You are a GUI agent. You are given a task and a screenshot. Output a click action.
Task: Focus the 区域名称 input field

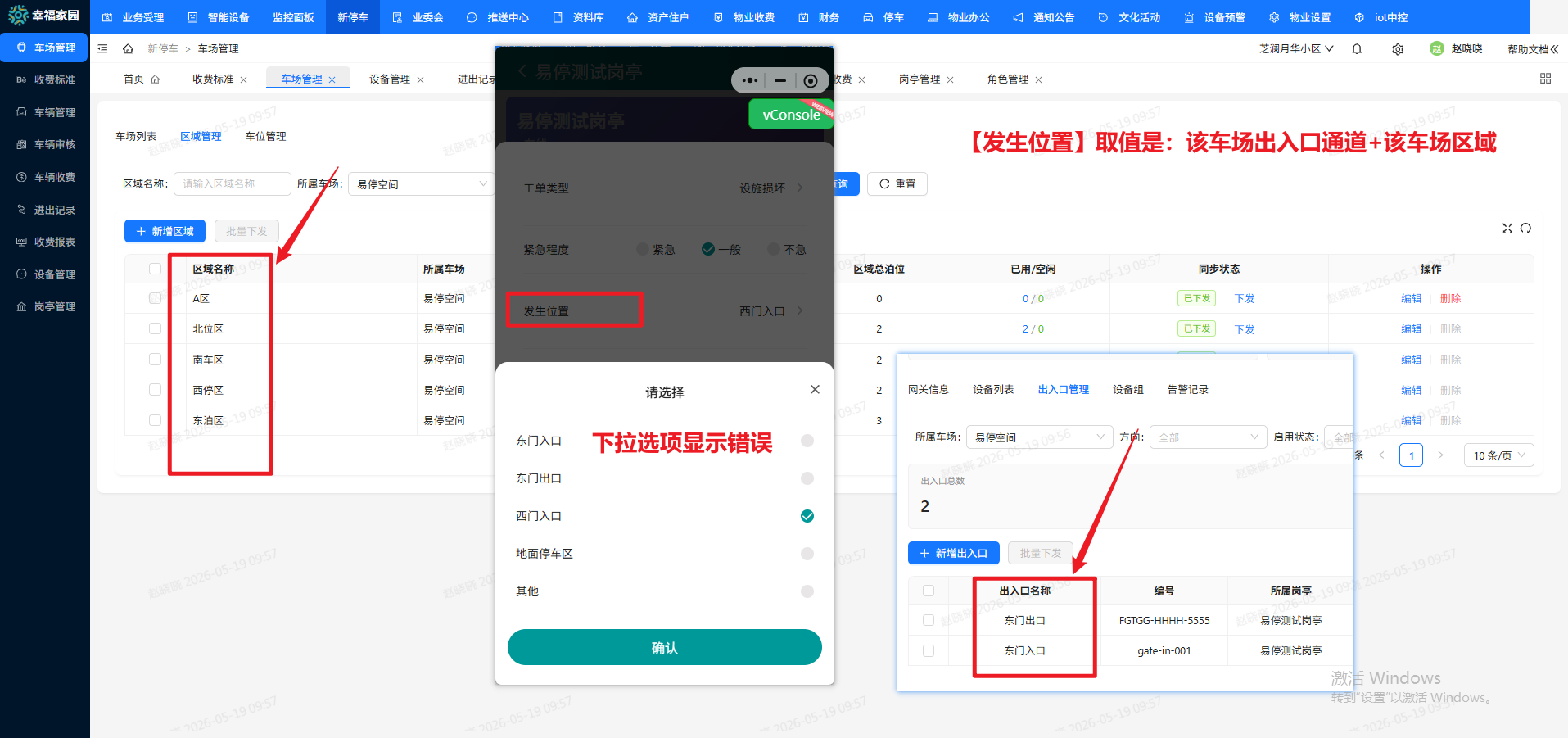click(x=233, y=184)
